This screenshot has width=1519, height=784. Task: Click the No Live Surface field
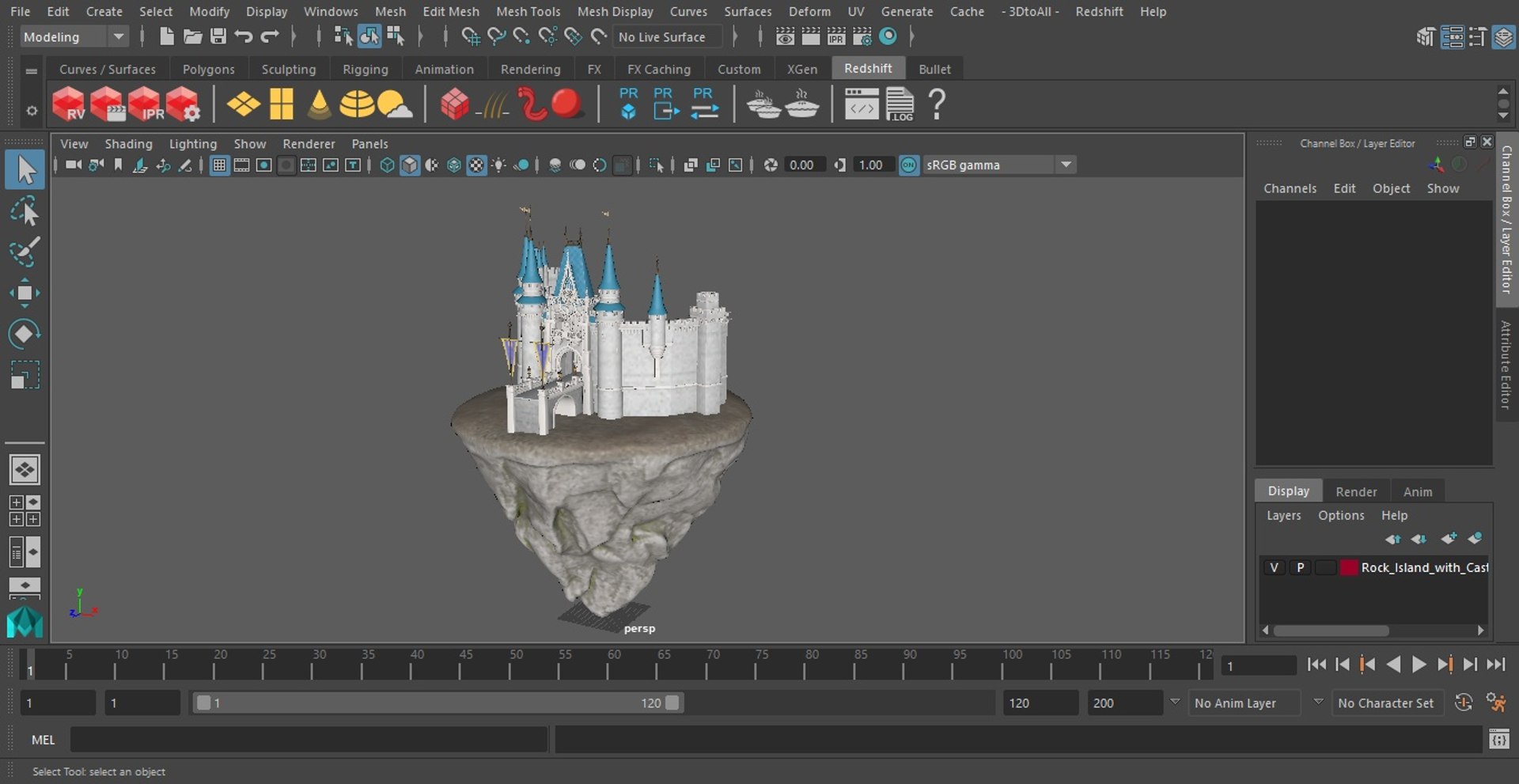pyautogui.click(x=667, y=36)
